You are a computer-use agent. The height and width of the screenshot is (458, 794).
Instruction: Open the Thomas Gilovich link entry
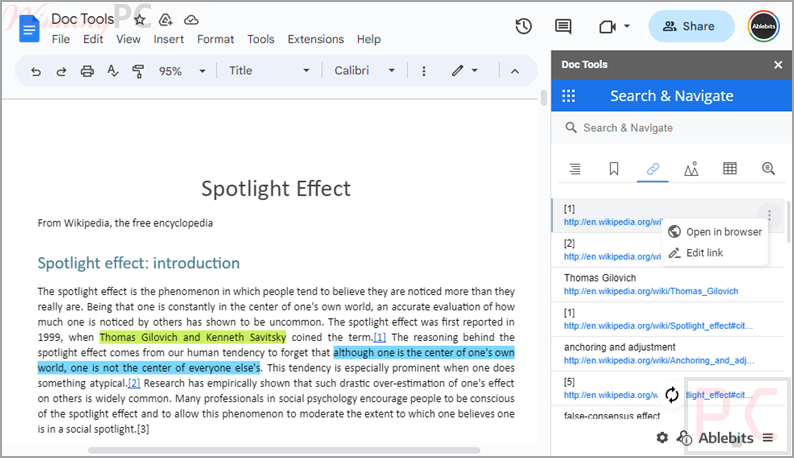click(x=668, y=284)
